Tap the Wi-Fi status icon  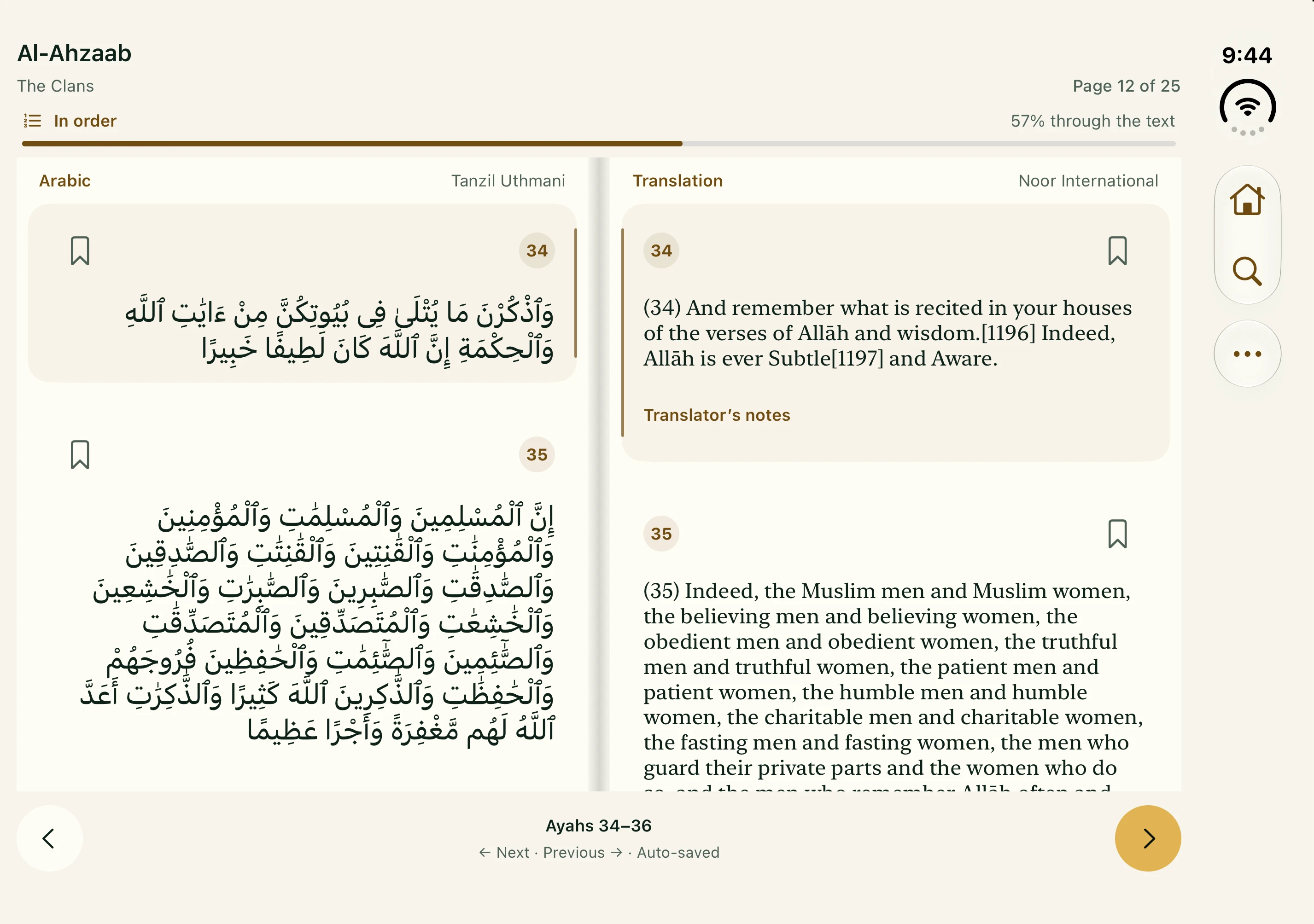1247,107
